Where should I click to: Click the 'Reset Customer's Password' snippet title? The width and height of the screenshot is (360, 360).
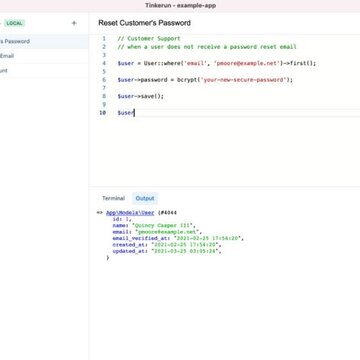point(144,23)
